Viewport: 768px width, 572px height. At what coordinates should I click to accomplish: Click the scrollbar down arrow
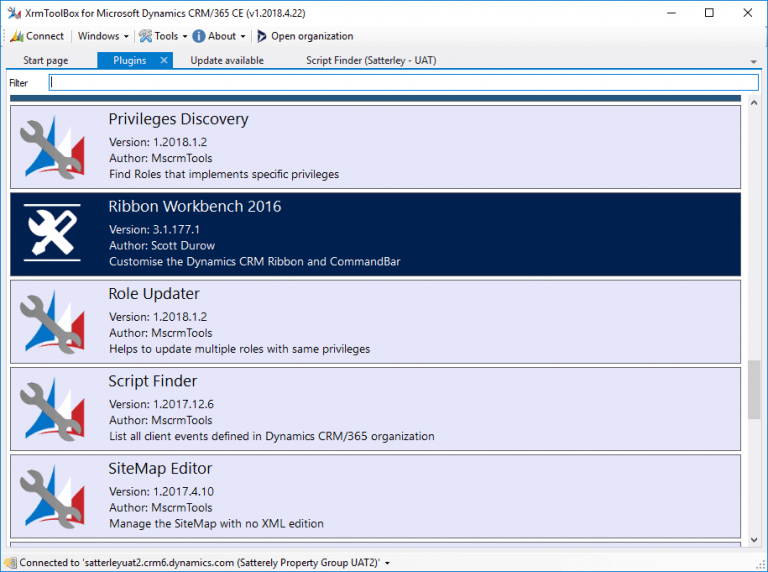tap(754, 540)
